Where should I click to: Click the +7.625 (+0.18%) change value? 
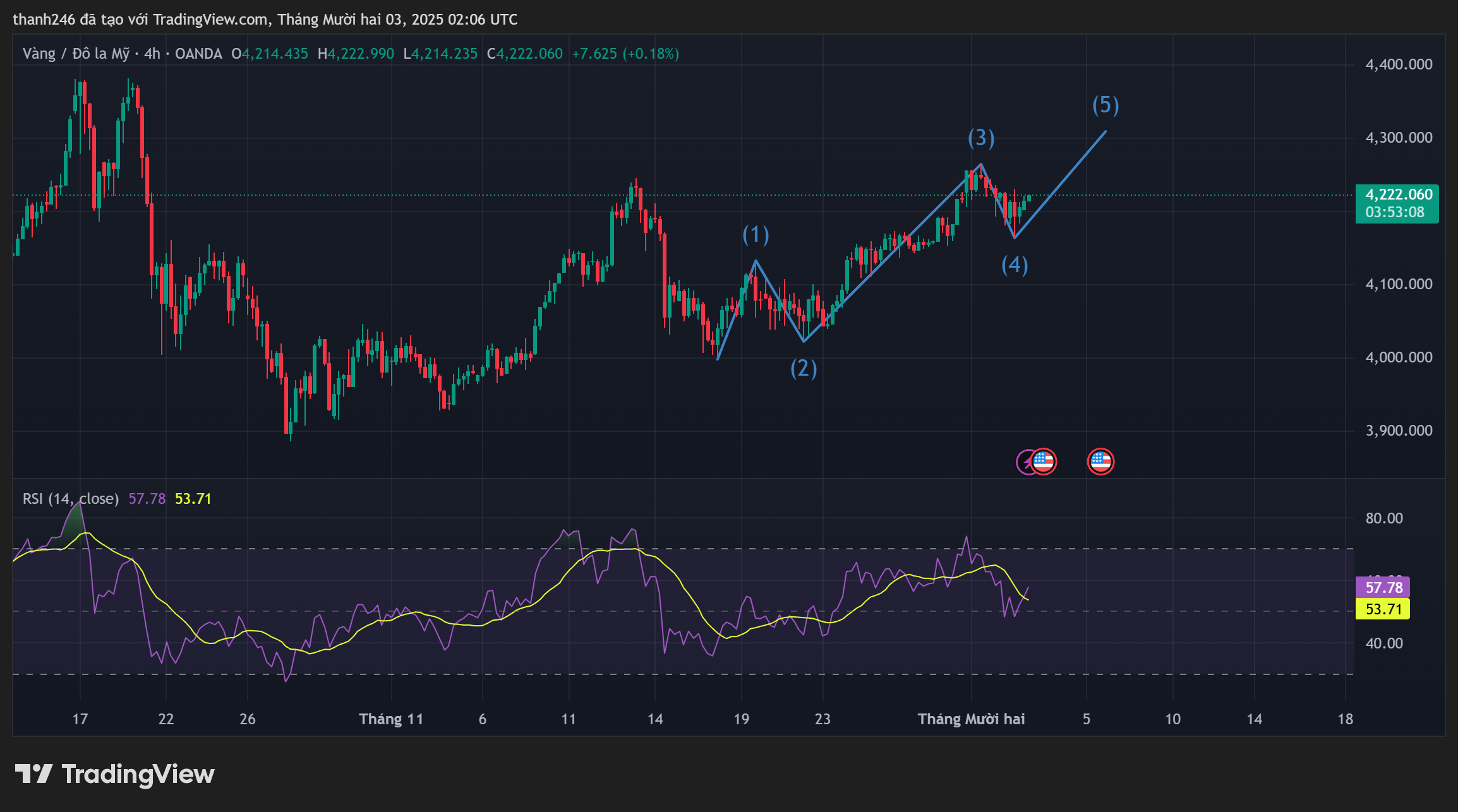[625, 54]
